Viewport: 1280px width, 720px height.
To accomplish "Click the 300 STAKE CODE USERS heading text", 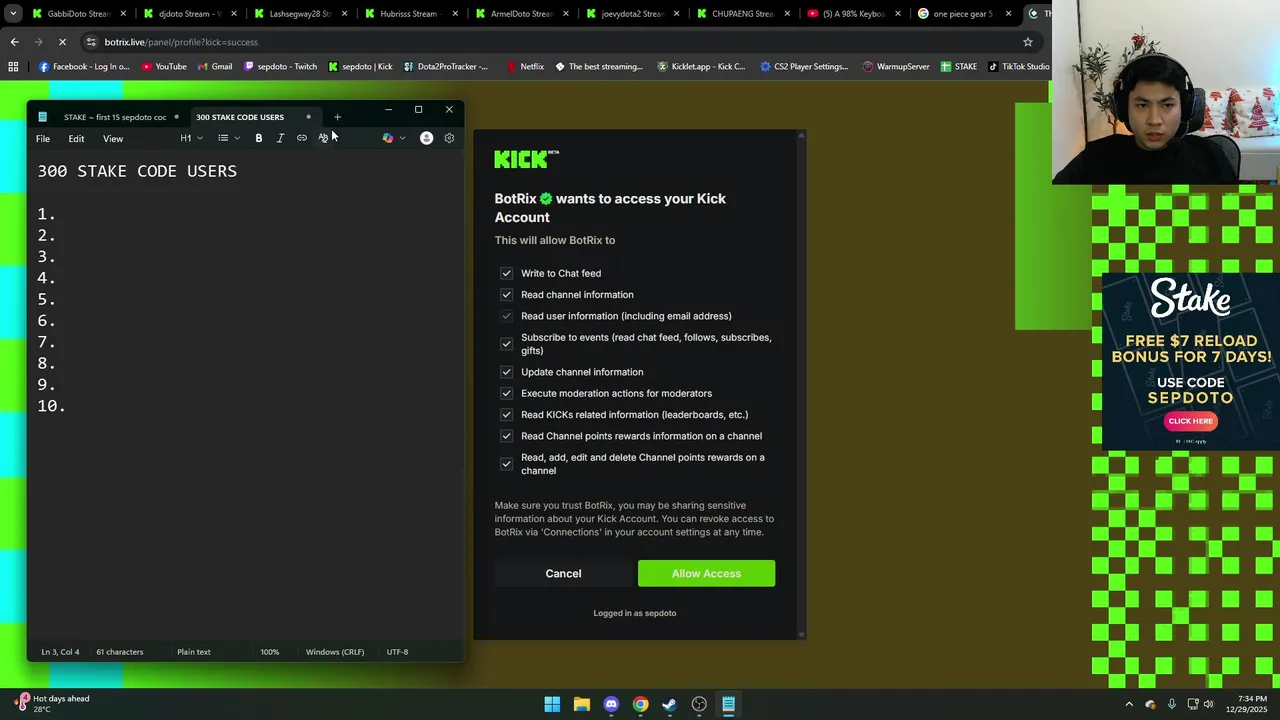I will tap(137, 171).
